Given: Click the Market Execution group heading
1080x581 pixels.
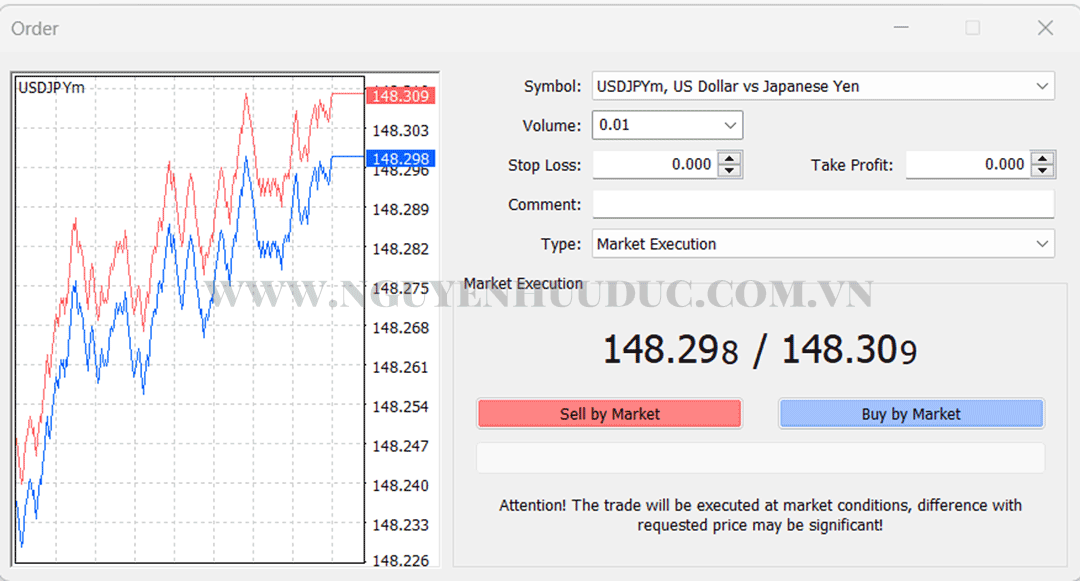Looking at the screenshot, I should (523, 284).
